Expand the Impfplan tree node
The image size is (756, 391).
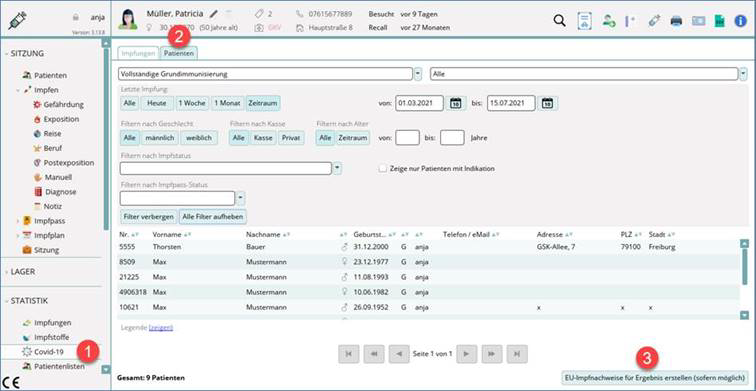[x=18, y=236]
